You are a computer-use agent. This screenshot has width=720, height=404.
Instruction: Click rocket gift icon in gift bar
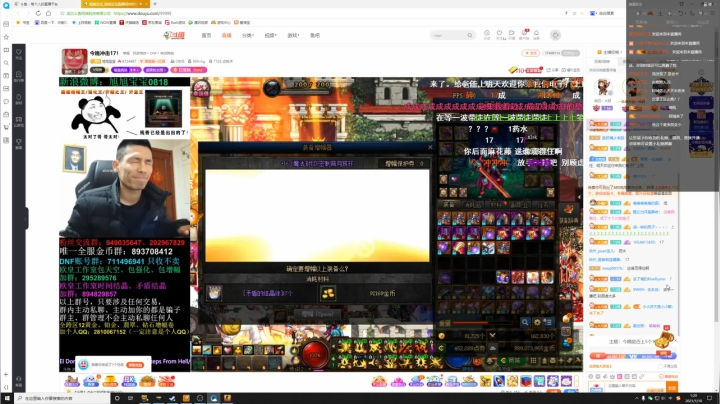tap(499, 381)
